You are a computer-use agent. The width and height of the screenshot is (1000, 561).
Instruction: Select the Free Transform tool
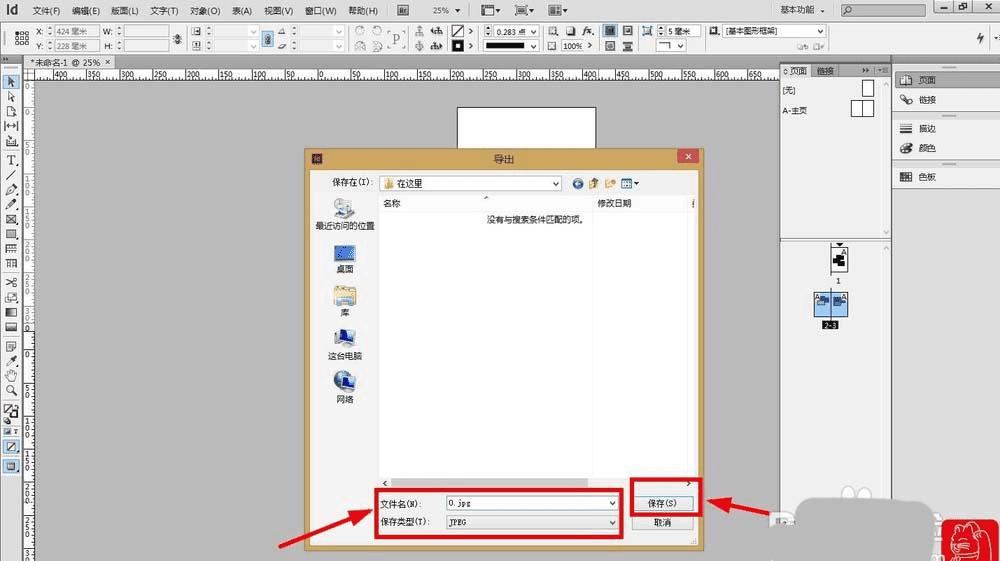click(11, 298)
